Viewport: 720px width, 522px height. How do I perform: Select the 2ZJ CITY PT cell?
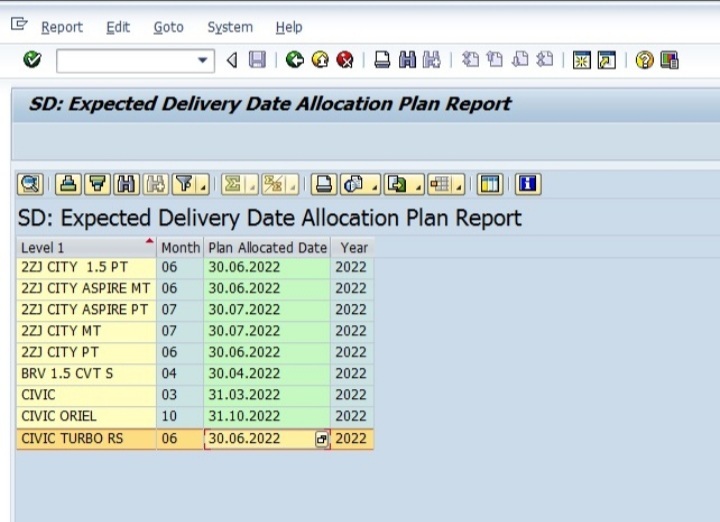[x=86, y=352]
